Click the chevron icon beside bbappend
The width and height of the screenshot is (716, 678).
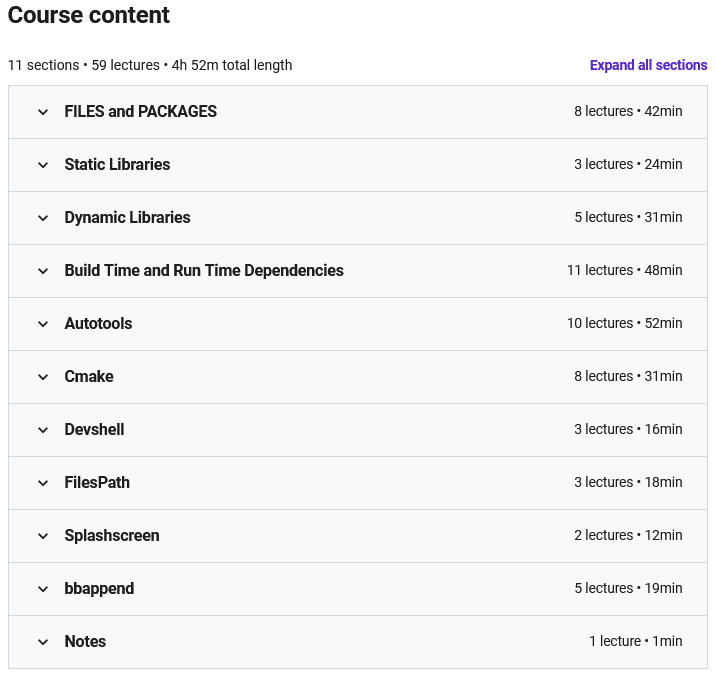[x=43, y=589]
